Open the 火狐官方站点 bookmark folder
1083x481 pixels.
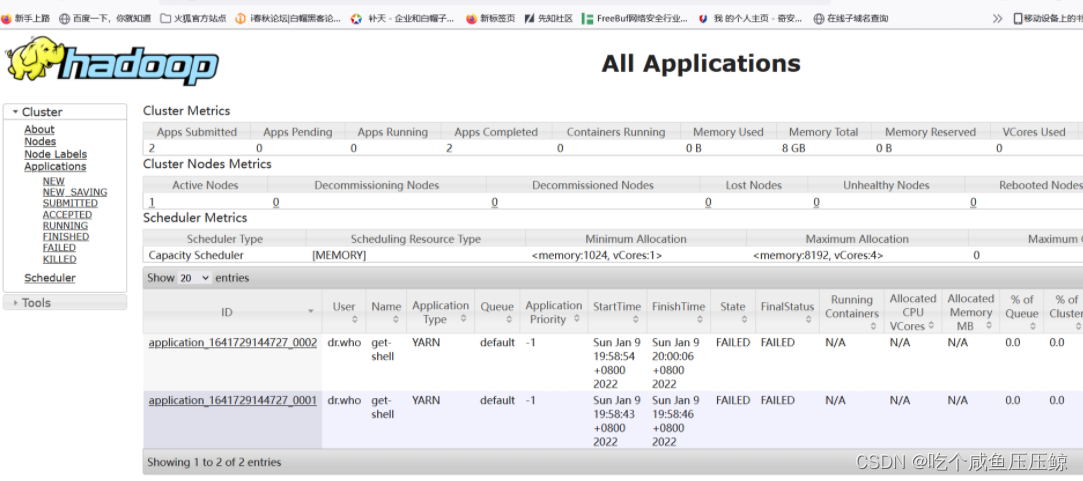pos(192,18)
